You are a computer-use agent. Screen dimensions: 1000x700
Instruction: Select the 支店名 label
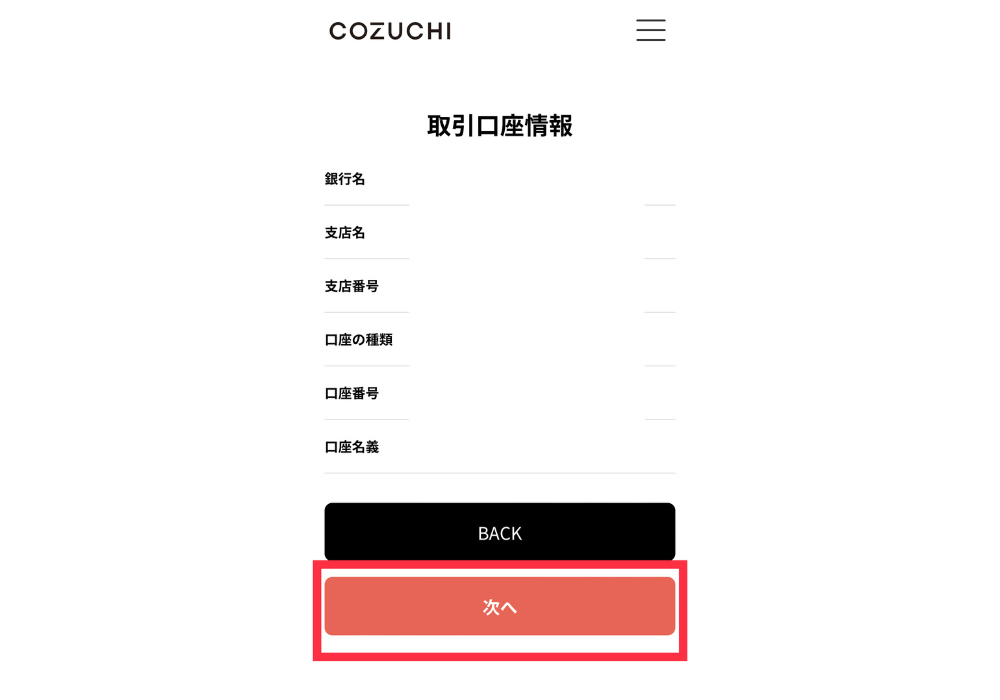tap(345, 233)
